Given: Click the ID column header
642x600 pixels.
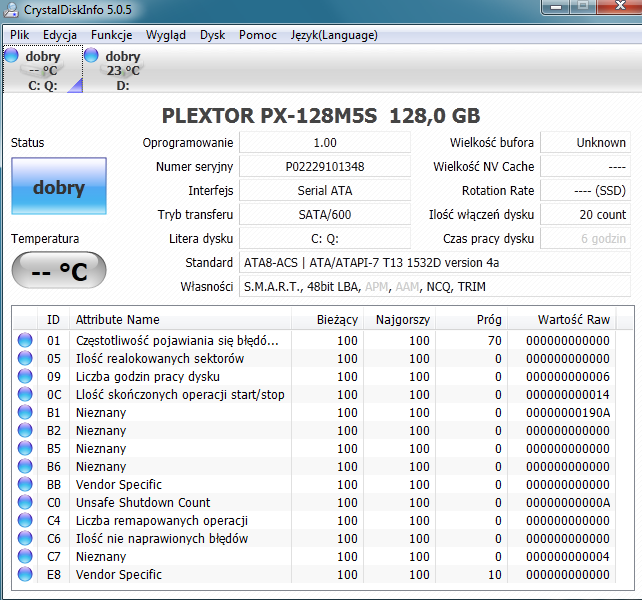Looking at the screenshot, I should coord(53,319).
